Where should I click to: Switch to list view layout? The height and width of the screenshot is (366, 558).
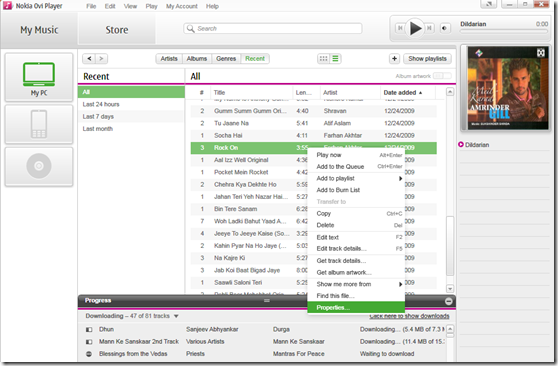coord(335,58)
